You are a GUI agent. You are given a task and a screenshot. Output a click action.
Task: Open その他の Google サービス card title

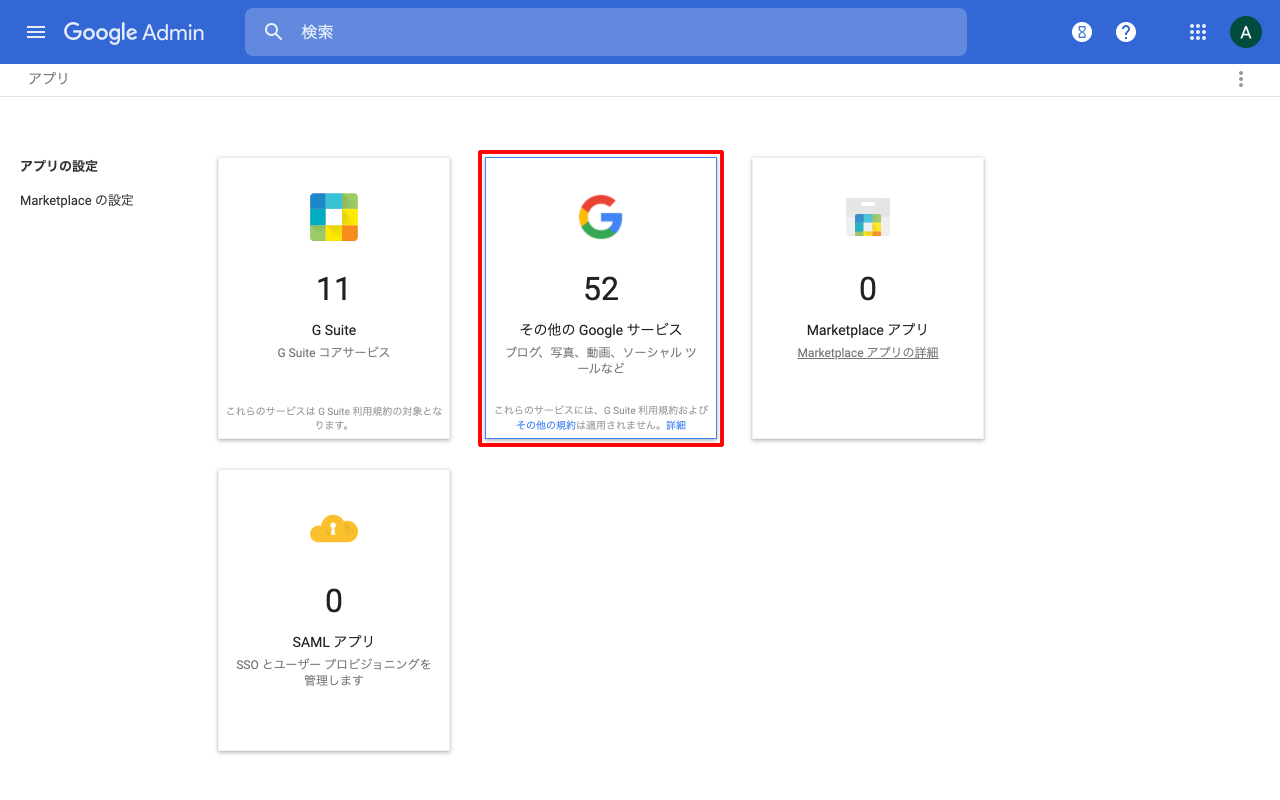601,330
